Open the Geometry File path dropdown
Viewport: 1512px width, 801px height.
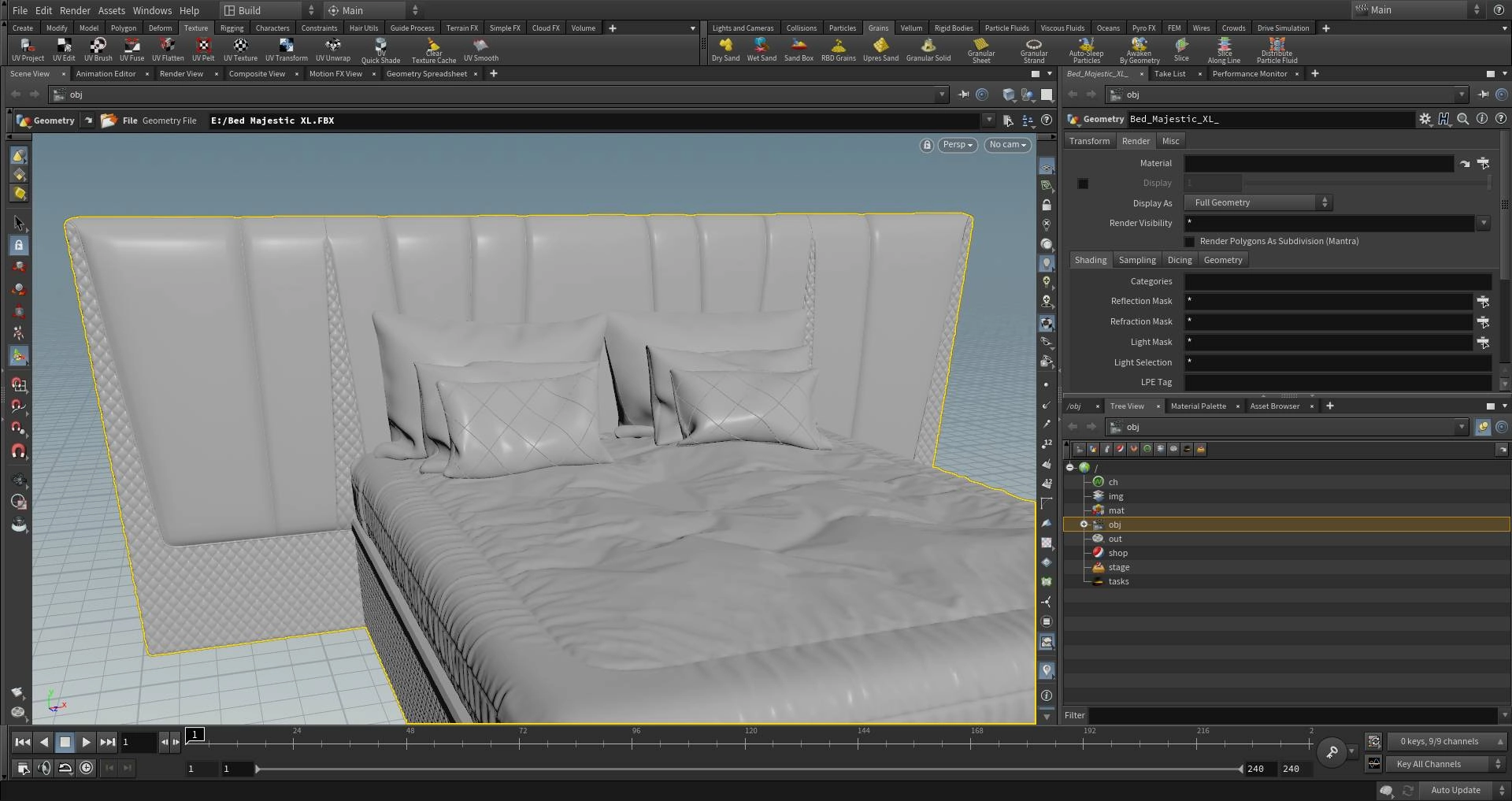pos(989,121)
